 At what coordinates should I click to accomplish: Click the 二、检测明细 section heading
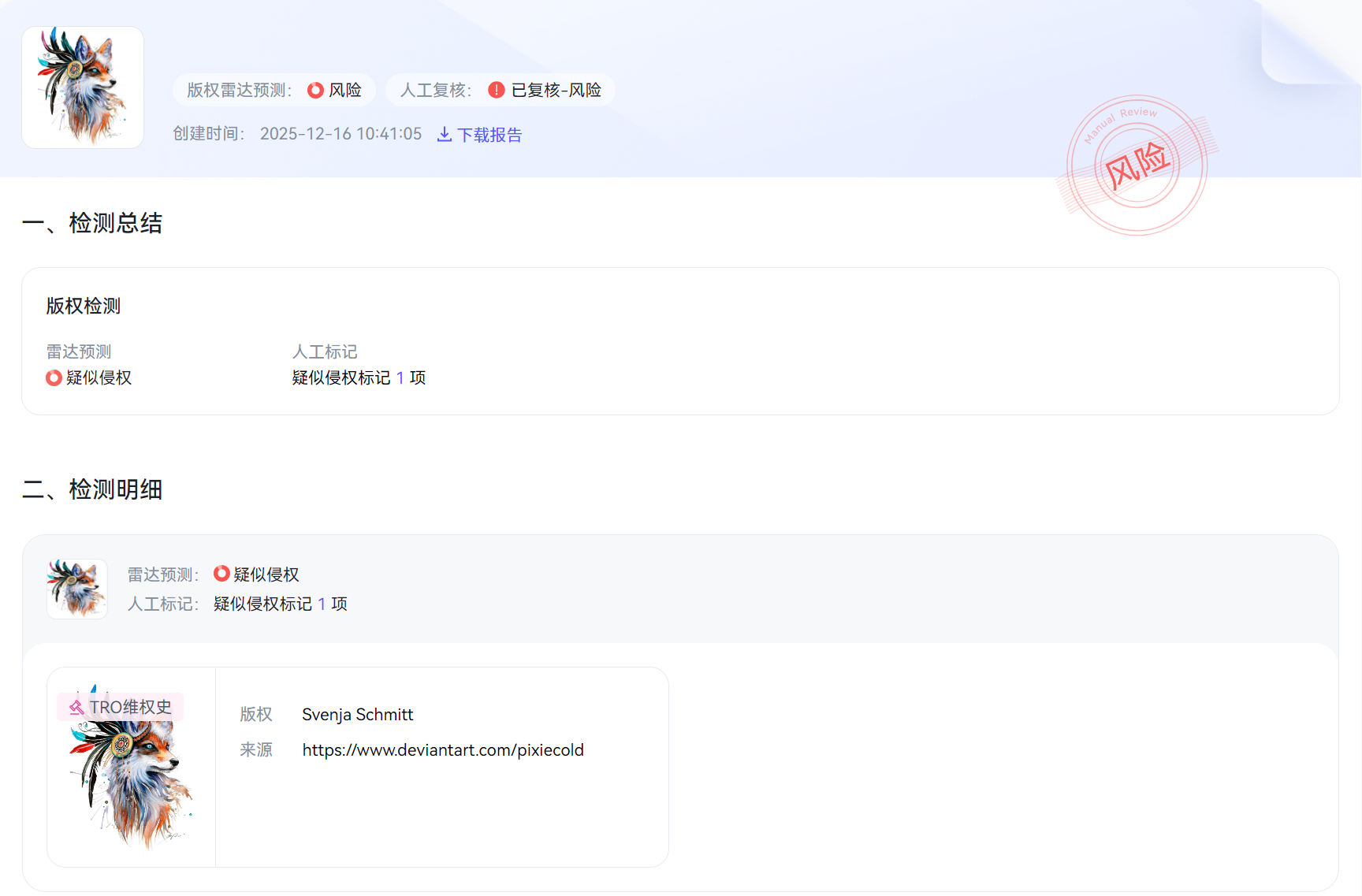[92, 489]
